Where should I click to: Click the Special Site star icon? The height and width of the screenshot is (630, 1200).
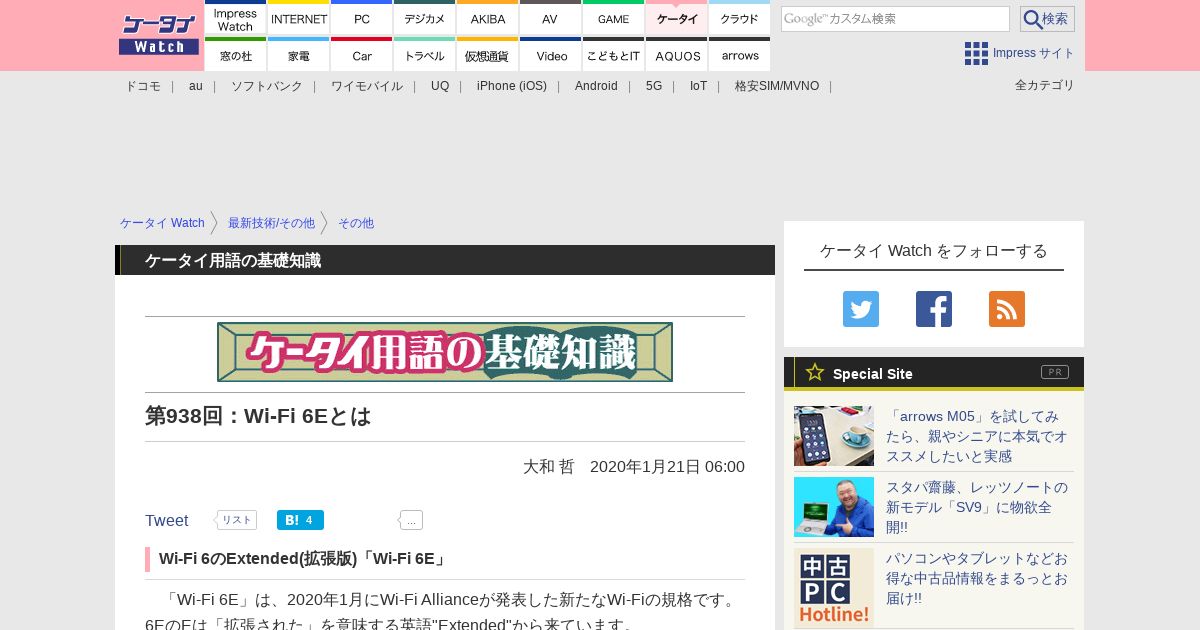click(x=815, y=372)
